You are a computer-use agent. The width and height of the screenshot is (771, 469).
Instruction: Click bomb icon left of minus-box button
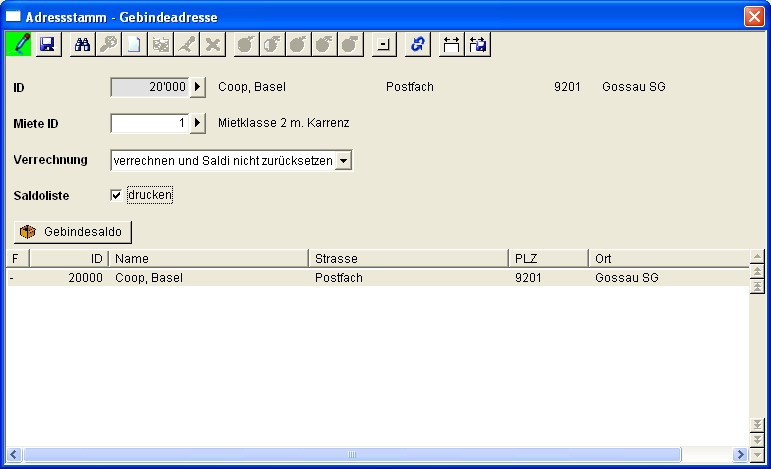pos(351,45)
